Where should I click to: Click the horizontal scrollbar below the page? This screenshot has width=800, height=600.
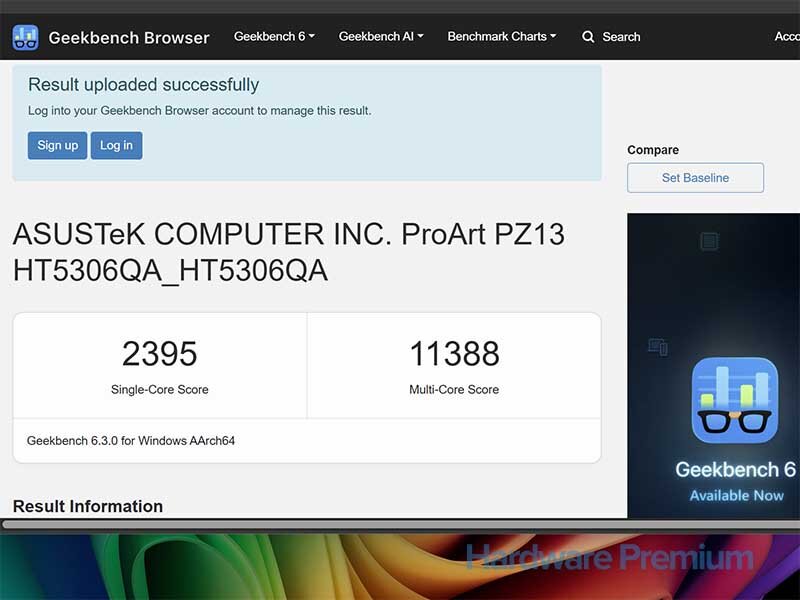400,524
